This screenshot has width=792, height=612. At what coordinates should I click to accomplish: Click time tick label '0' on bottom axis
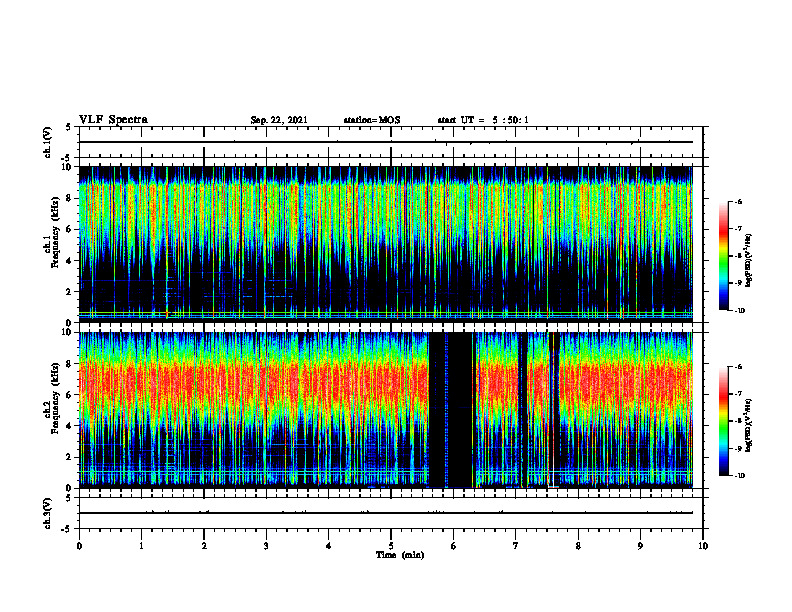click(x=79, y=546)
